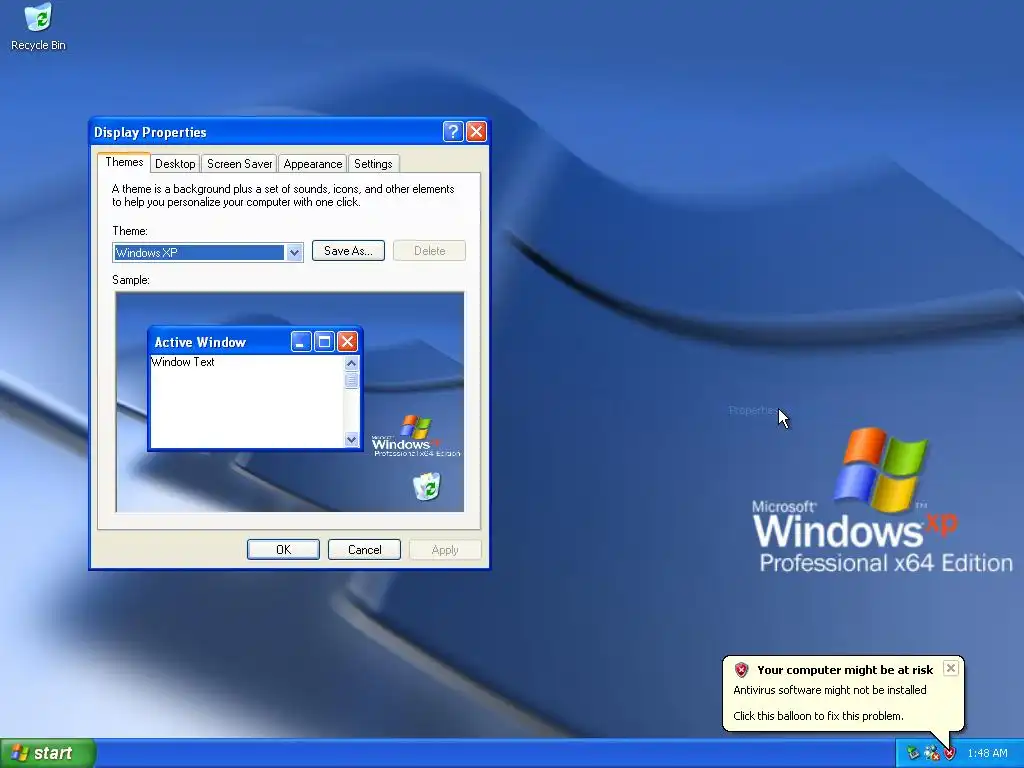Screen dimensions: 1024x768
Task: Click the Help question mark in title bar
Action: click(x=453, y=132)
